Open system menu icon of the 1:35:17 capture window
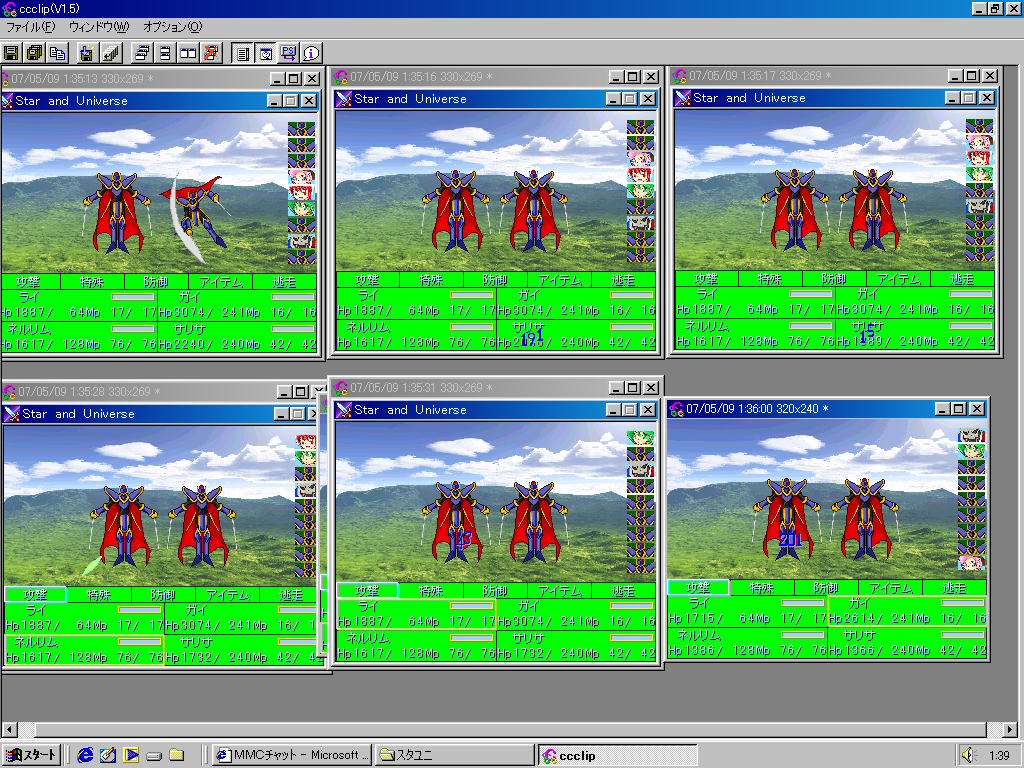Image resolution: width=1024 pixels, height=768 pixels. coord(680,76)
